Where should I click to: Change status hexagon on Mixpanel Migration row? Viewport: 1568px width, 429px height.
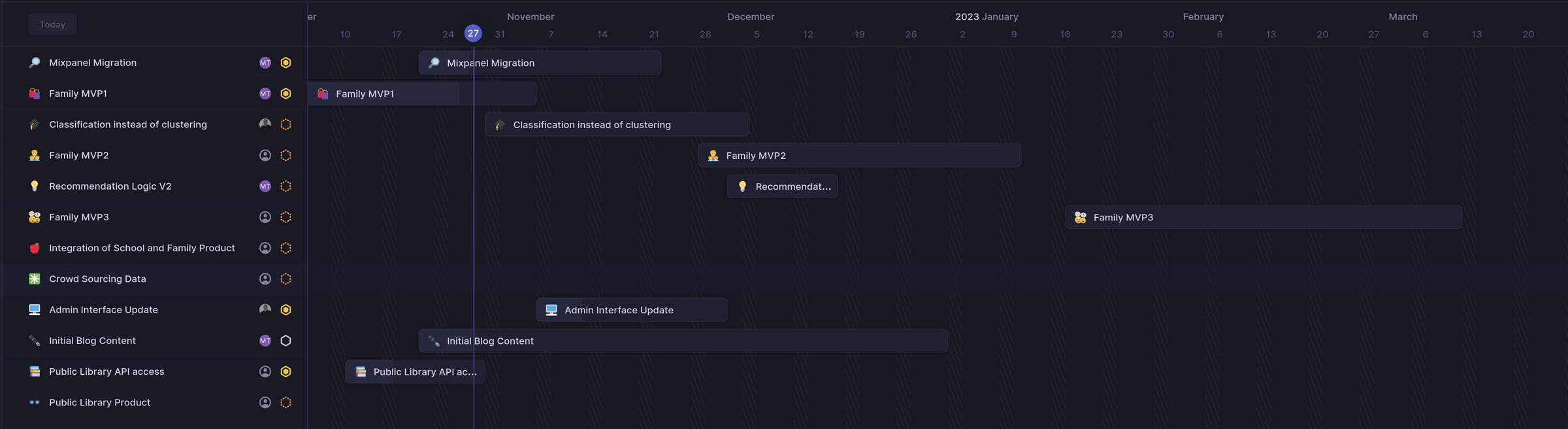[x=286, y=63]
